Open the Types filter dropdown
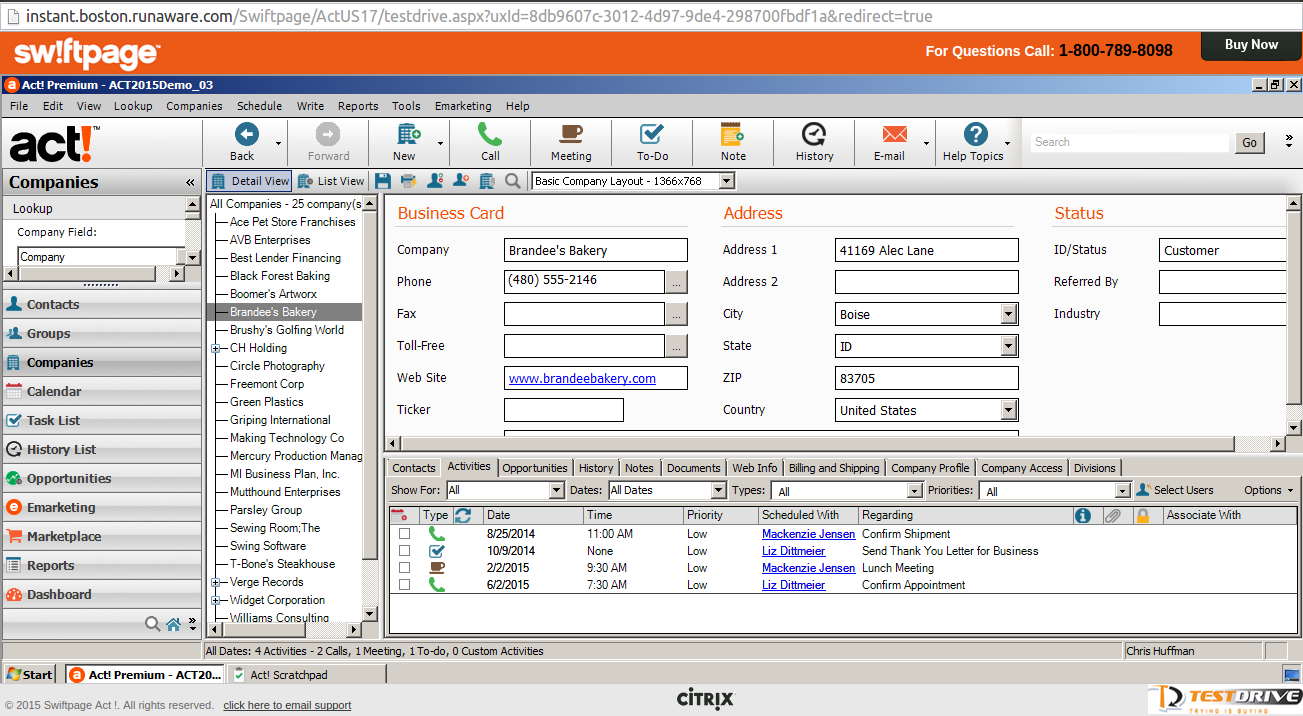Viewport: 1303px width, 716px height. click(x=914, y=490)
